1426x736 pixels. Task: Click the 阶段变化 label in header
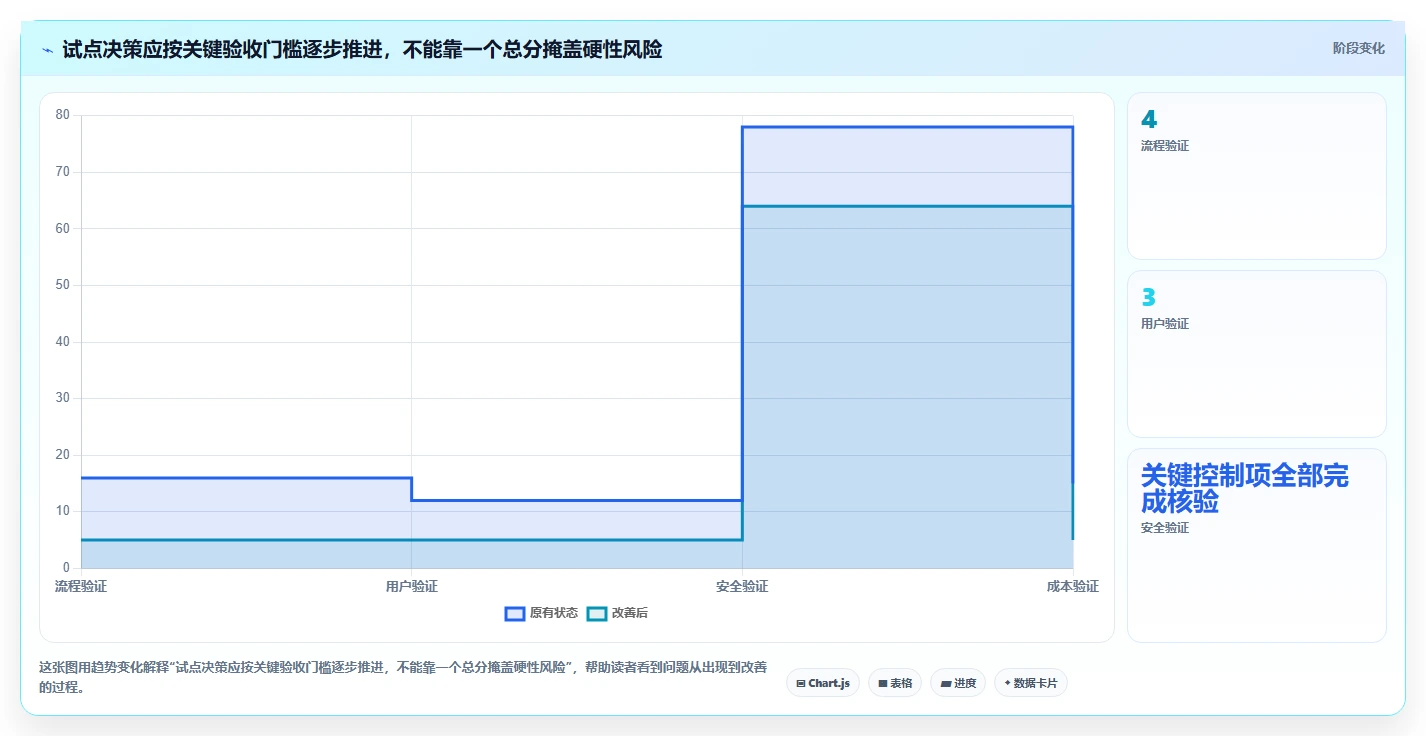click(1359, 48)
